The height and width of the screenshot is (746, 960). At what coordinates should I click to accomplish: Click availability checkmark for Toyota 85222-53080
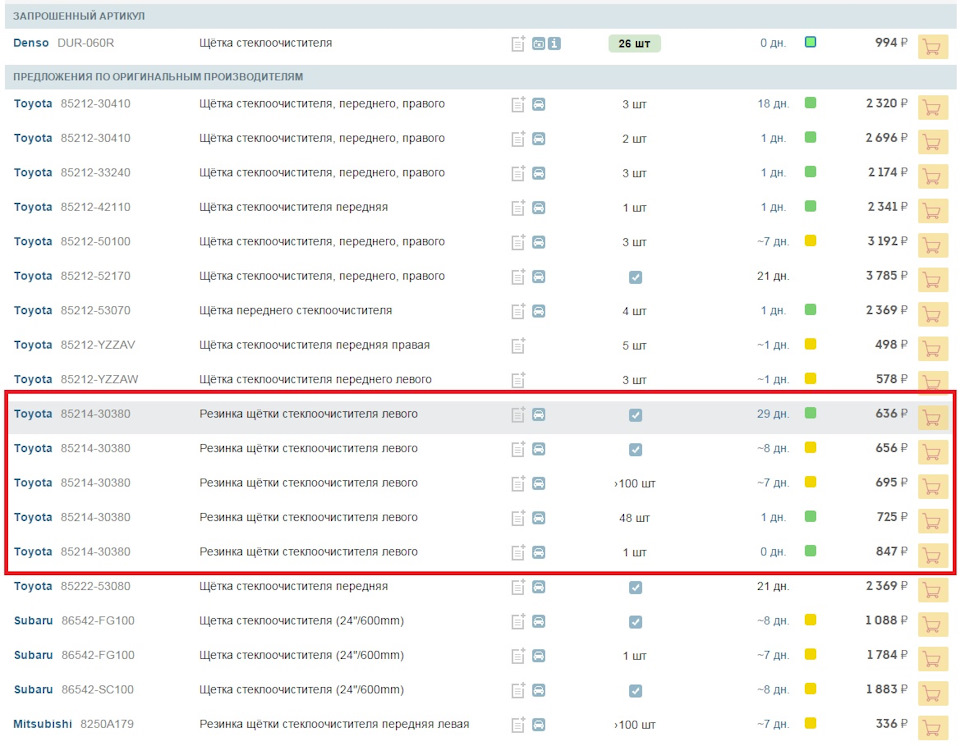(x=636, y=587)
